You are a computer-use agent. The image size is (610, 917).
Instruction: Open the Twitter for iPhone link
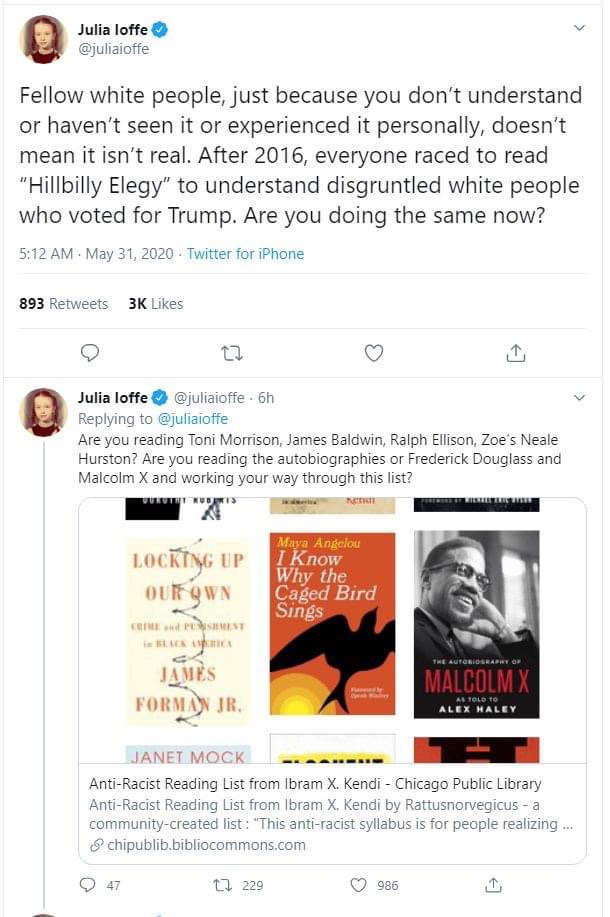[245, 254]
